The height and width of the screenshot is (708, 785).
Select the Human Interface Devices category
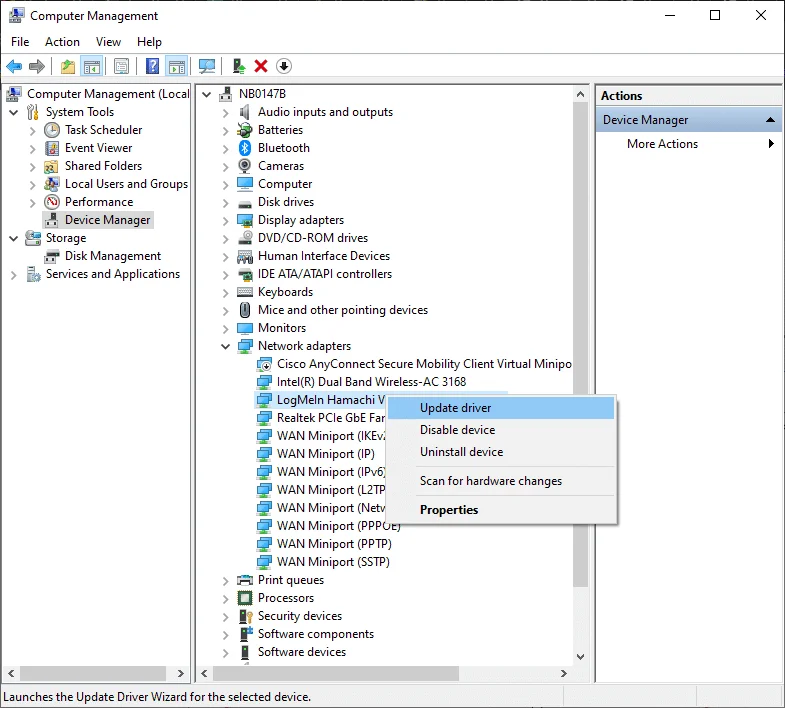click(x=323, y=256)
